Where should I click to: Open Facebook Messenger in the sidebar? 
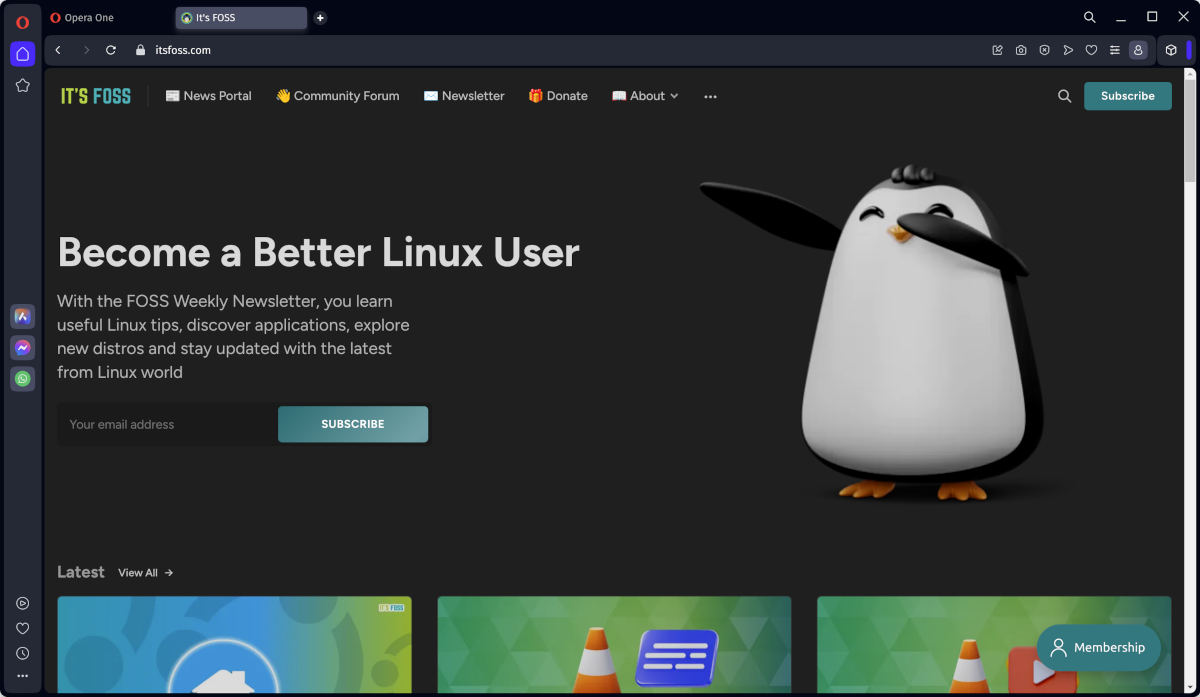[x=22, y=347]
